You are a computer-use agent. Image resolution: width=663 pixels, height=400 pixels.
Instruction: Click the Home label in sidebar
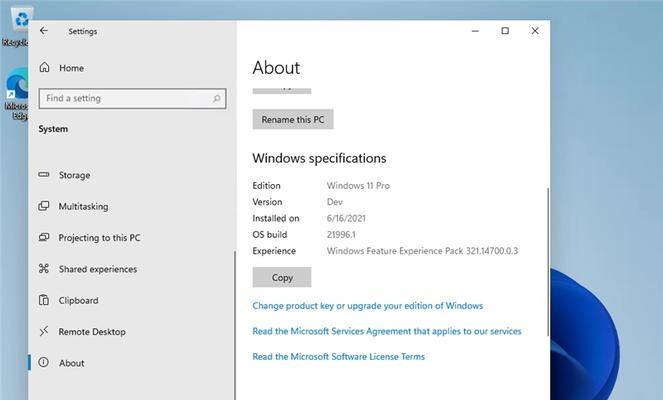pos(71,68)
